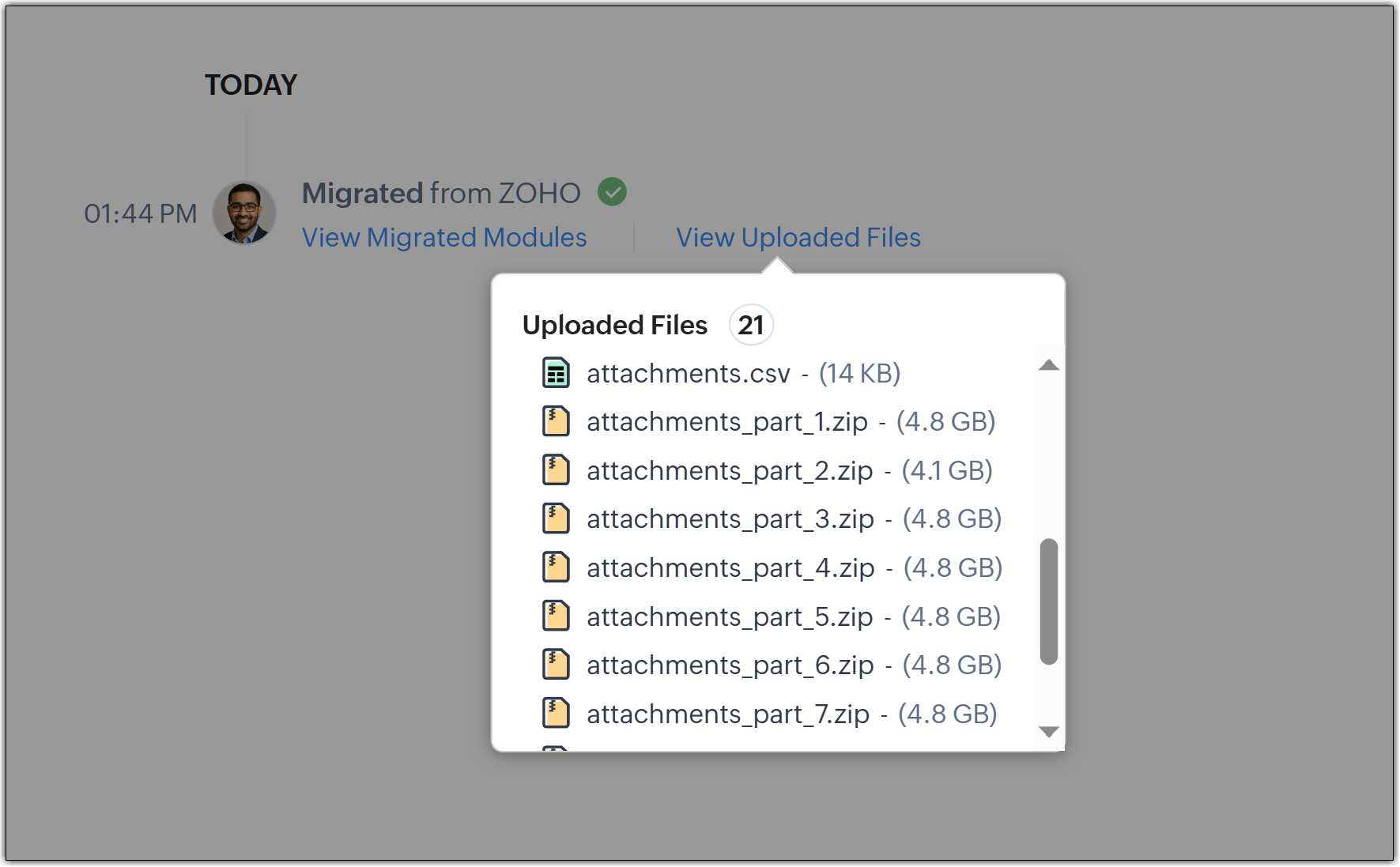Select attachments_part_2.zip file name
Image resolution: width=1400 pixels, height=867 pixels.
pyautogui.click(x=729, y=471)
